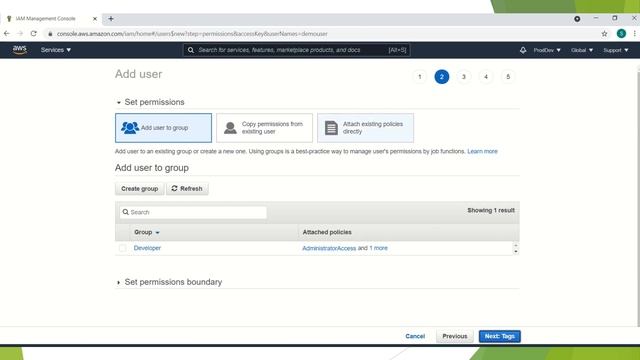Jump to wizard step 5
The height and width of the screenshot is (360, 640).
(508, 77)
